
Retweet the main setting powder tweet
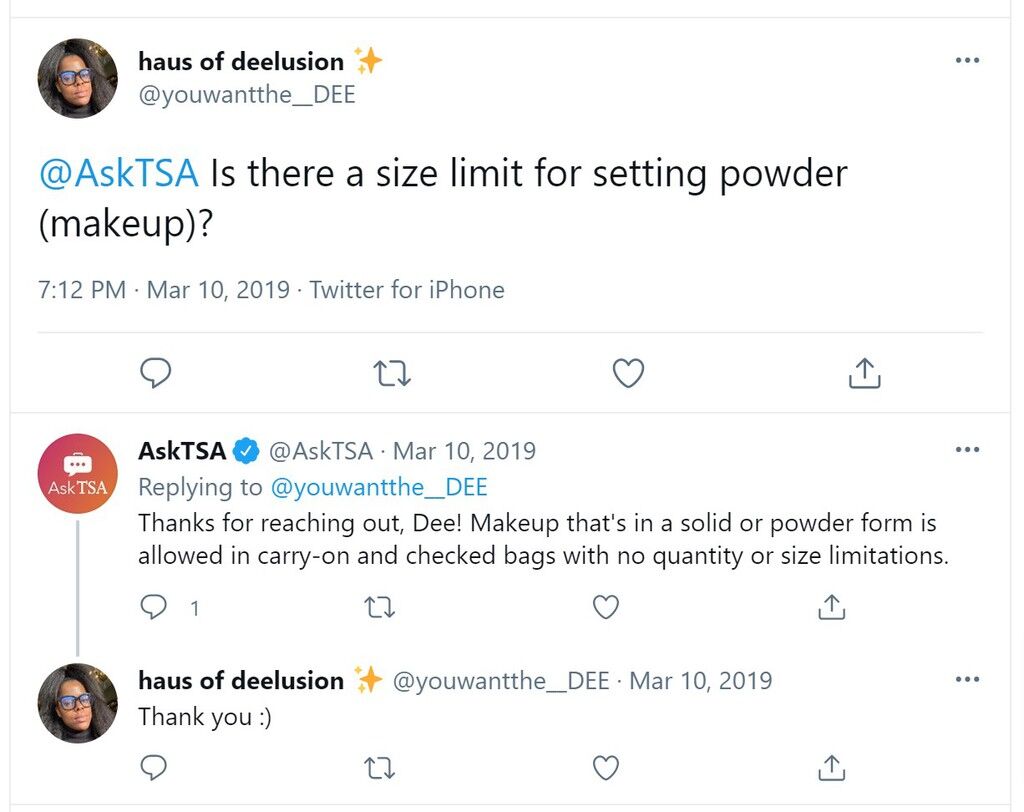point(392,373)
